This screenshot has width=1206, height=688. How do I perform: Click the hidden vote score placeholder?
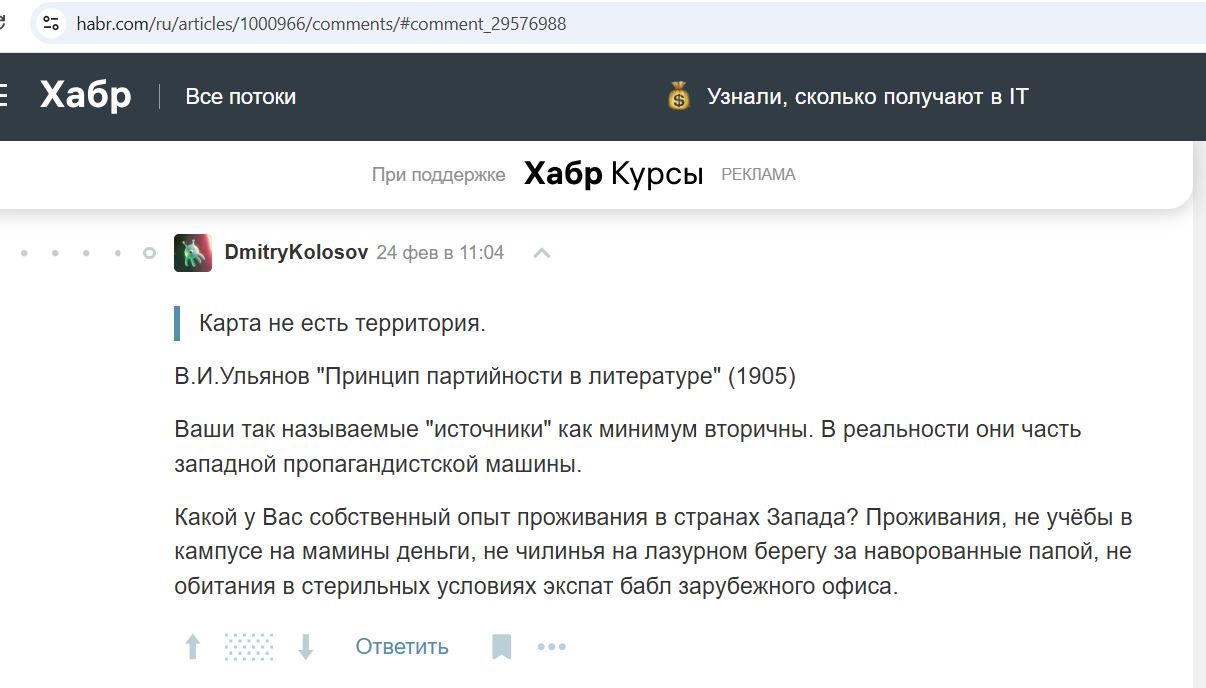tap(249, 647)
